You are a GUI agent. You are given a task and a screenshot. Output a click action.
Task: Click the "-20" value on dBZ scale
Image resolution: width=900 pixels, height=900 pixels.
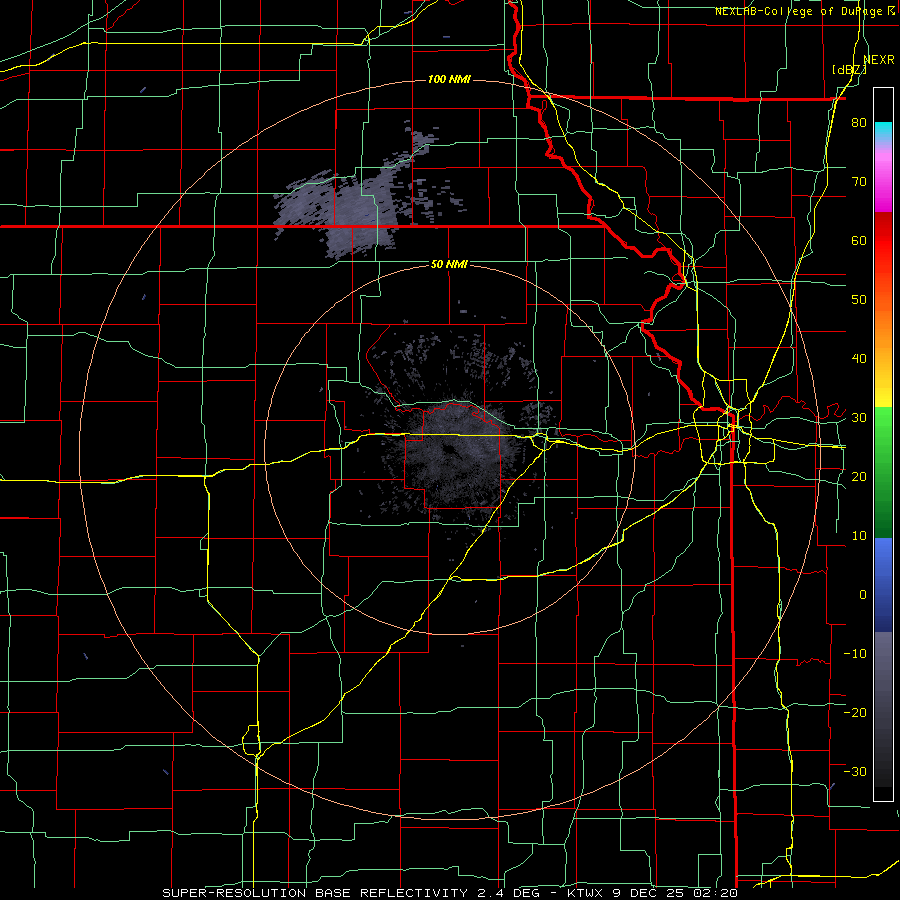tap(855, 712)
